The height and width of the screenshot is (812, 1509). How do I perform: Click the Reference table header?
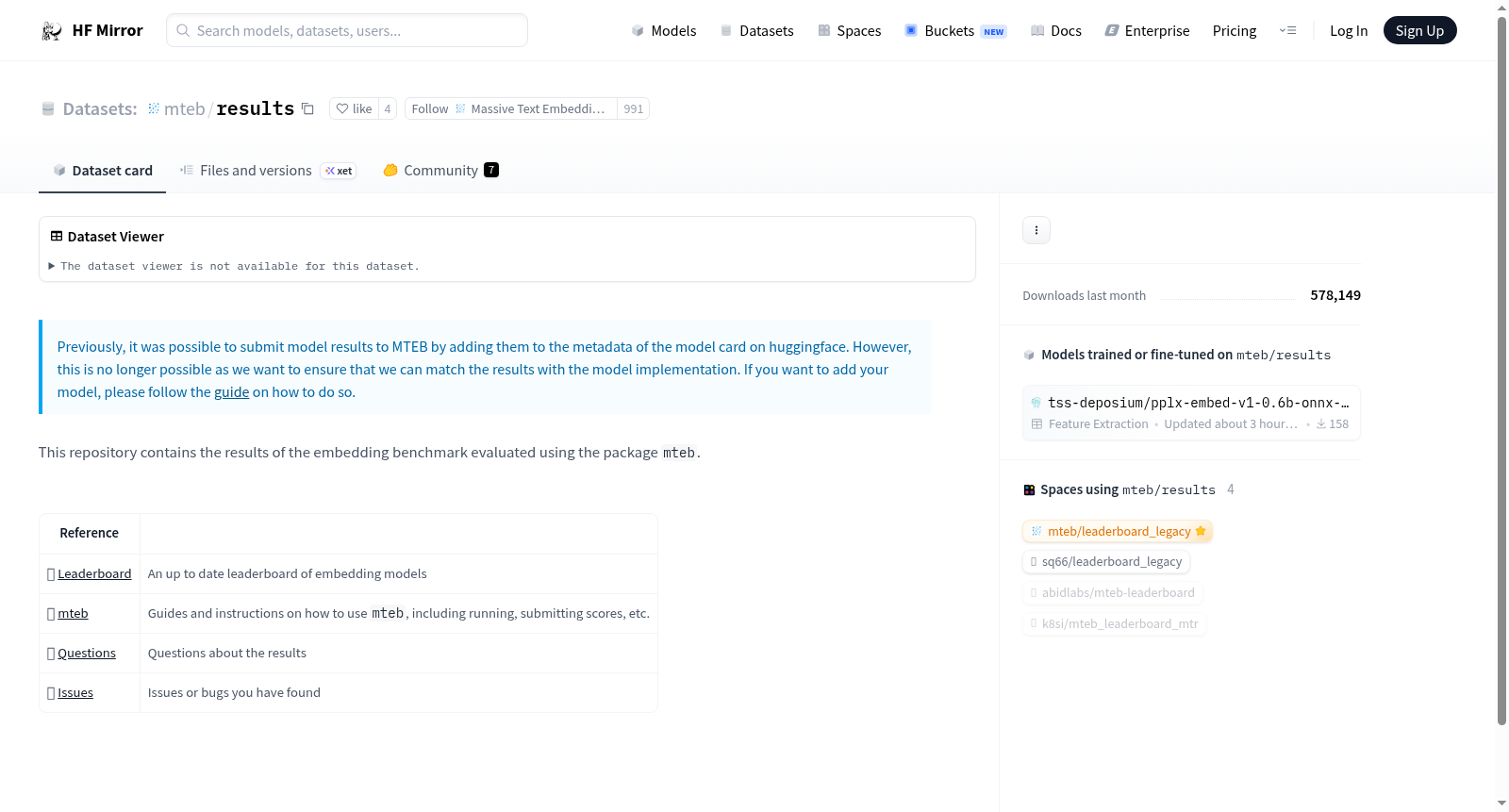[90, 533]
